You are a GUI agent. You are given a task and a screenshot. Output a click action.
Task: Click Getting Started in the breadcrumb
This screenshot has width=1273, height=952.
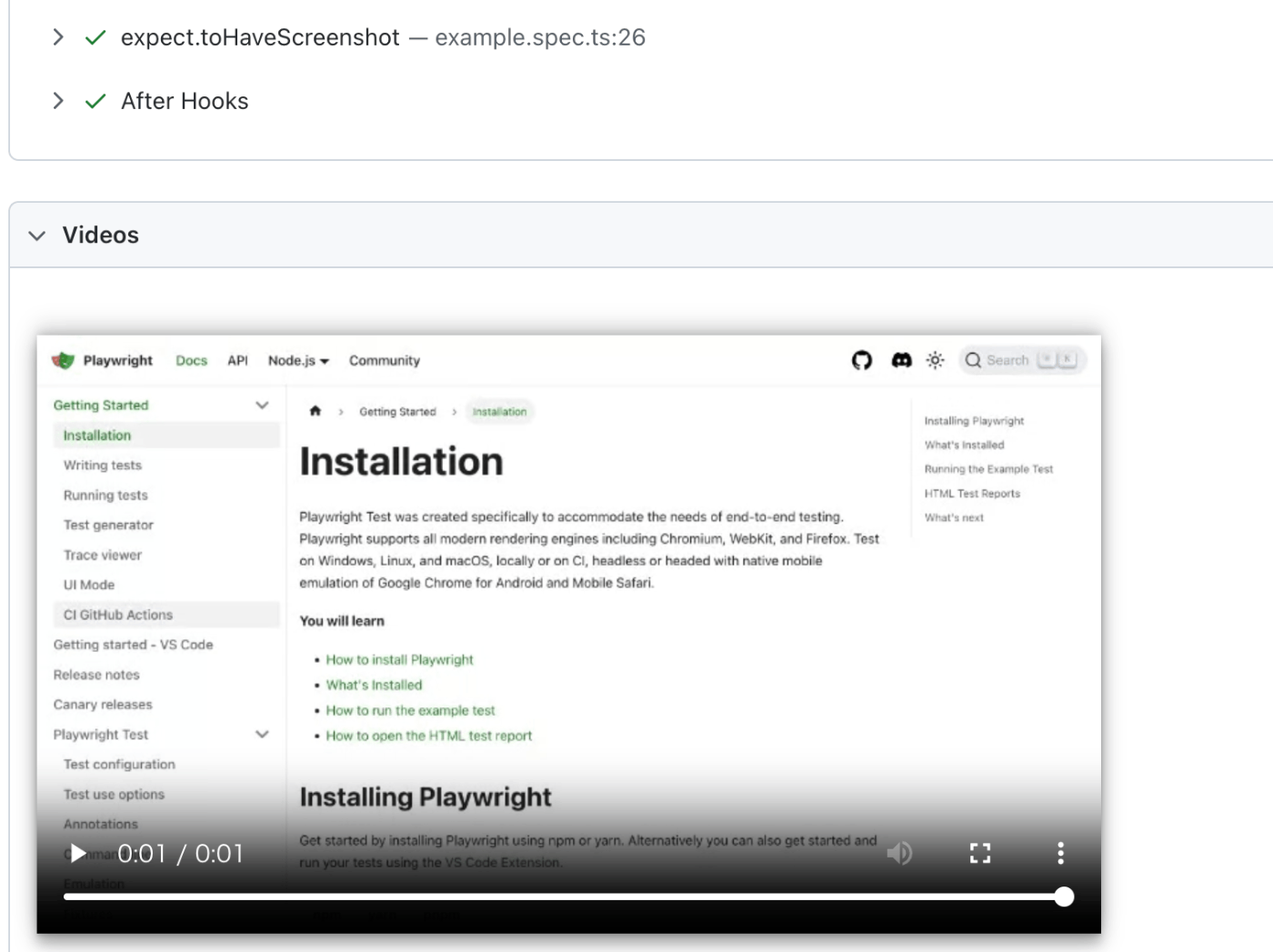[x=397, y=412]
